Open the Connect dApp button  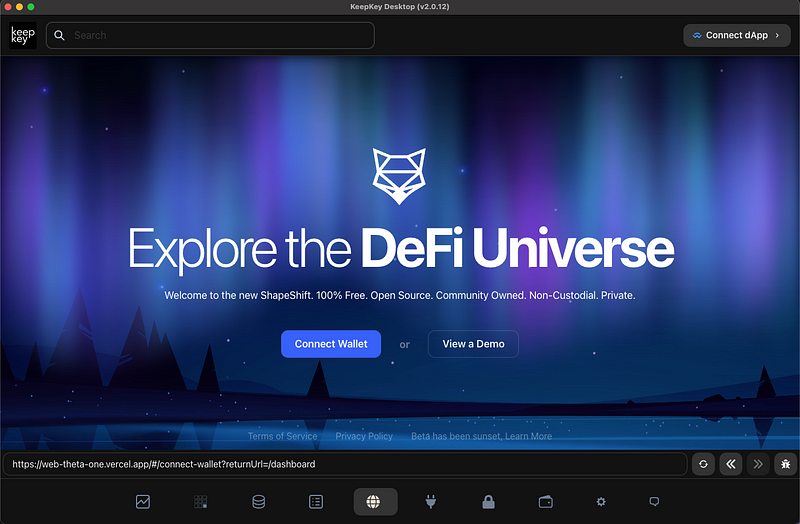coord(736,35)
